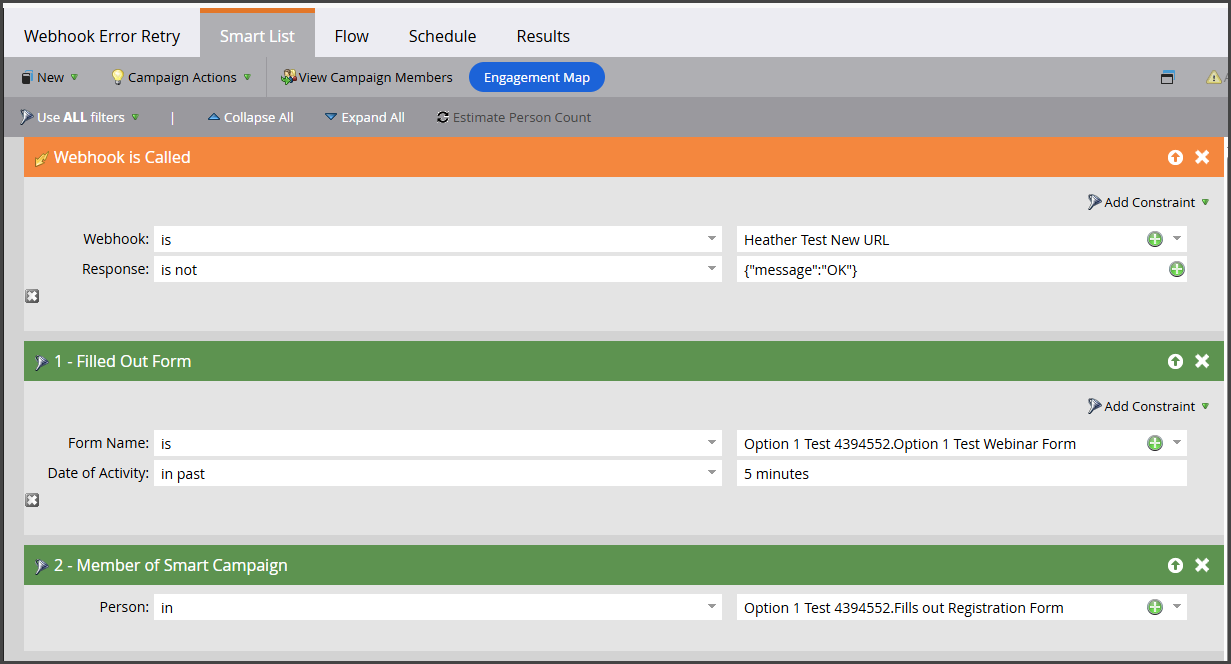Add Constraint to Filled Out Form
The height and width of the screenshot is (664, 1231).
pos(1149,406)
